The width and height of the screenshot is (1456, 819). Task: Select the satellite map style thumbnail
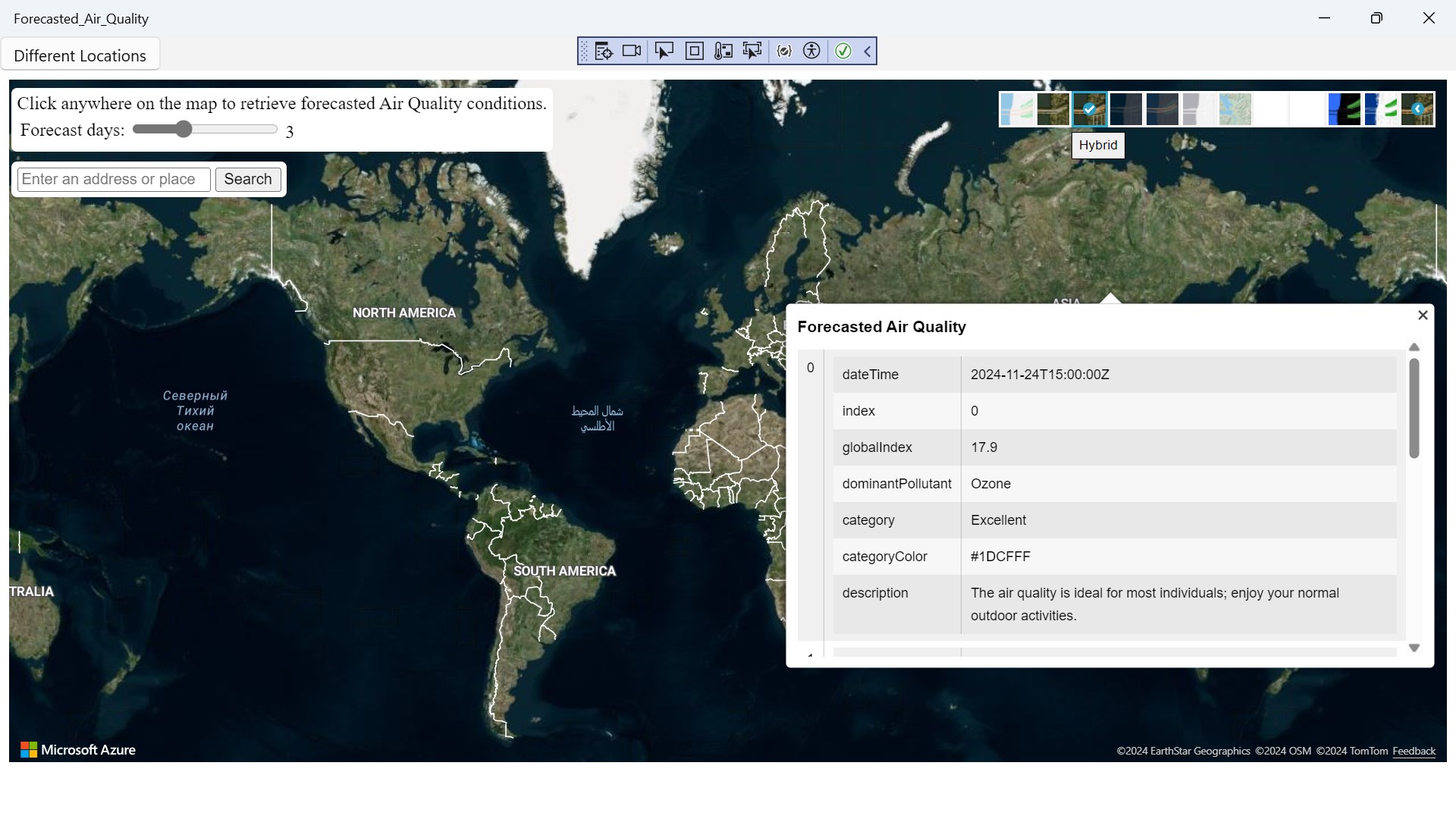coord(1053,109)
